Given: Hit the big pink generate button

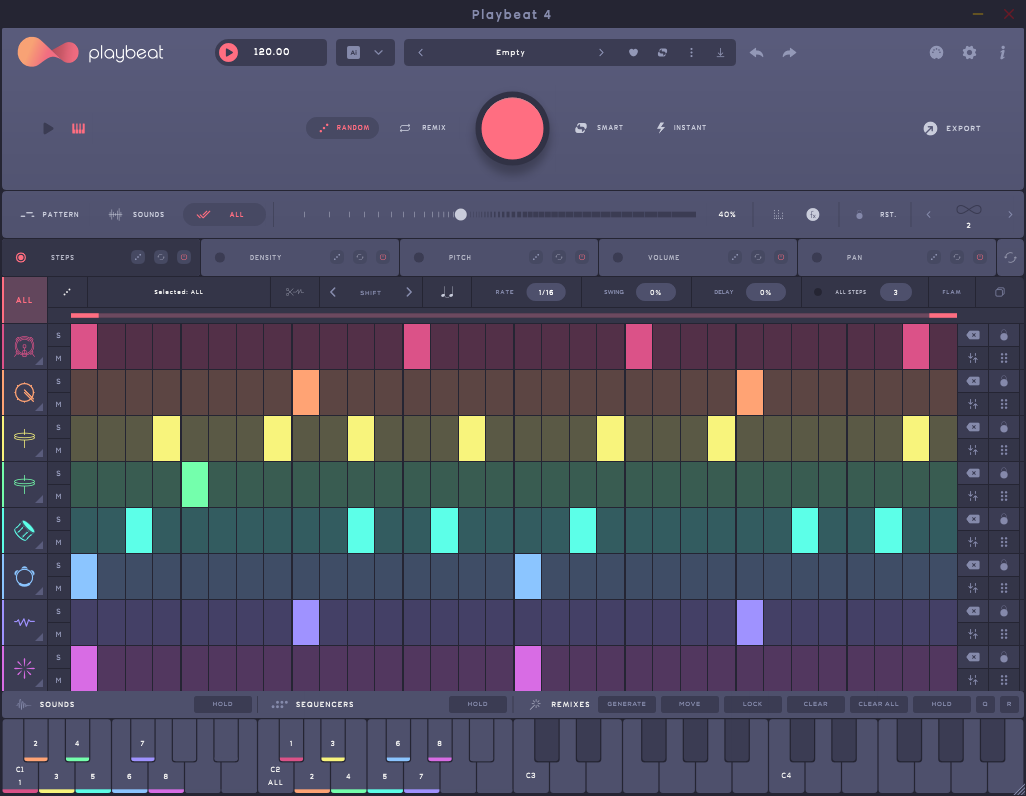Looking at the screenshot, I should click(x=512, y=128).
